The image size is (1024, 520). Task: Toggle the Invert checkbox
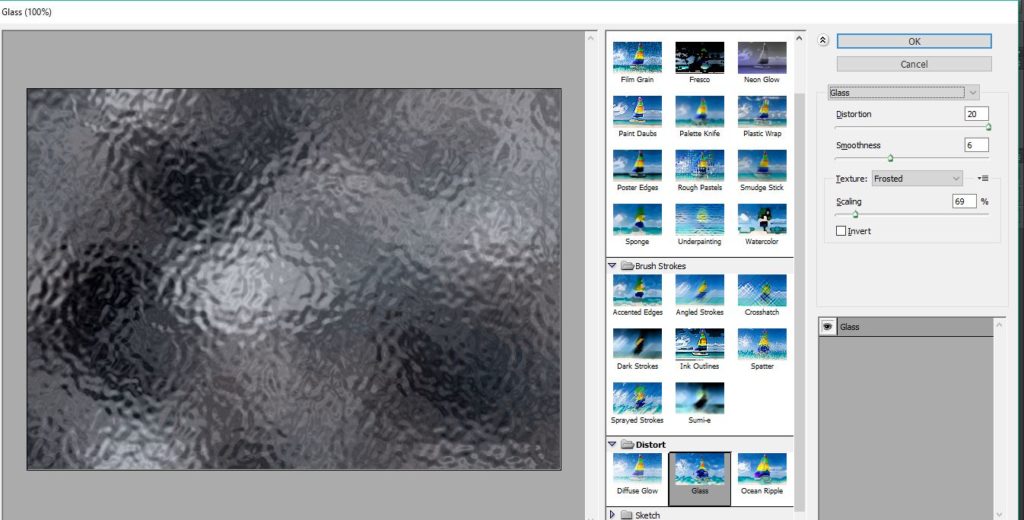tap(840, 231)
